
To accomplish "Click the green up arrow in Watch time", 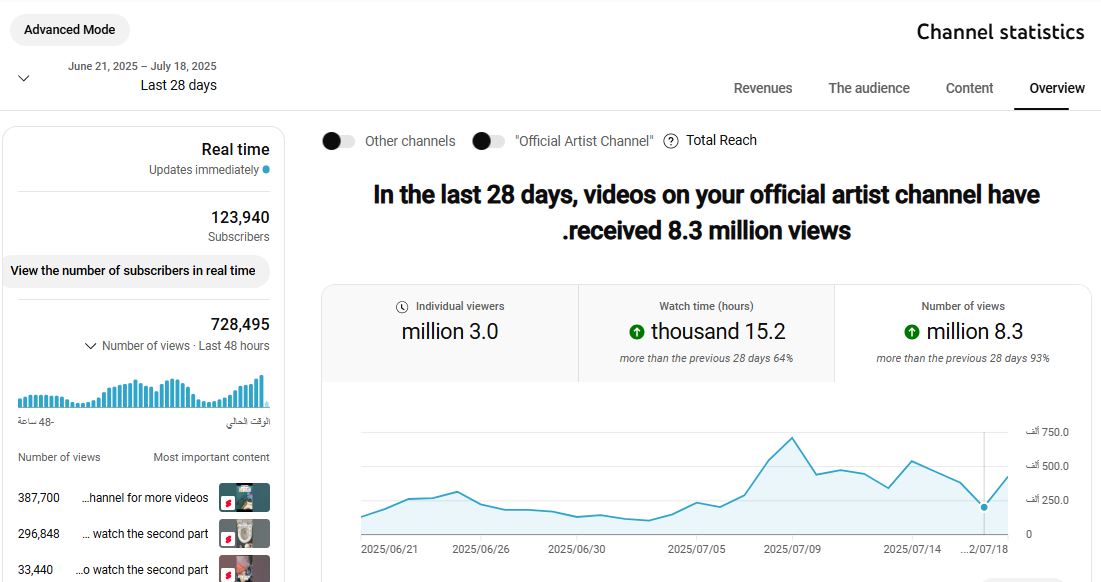I will 636,332.
